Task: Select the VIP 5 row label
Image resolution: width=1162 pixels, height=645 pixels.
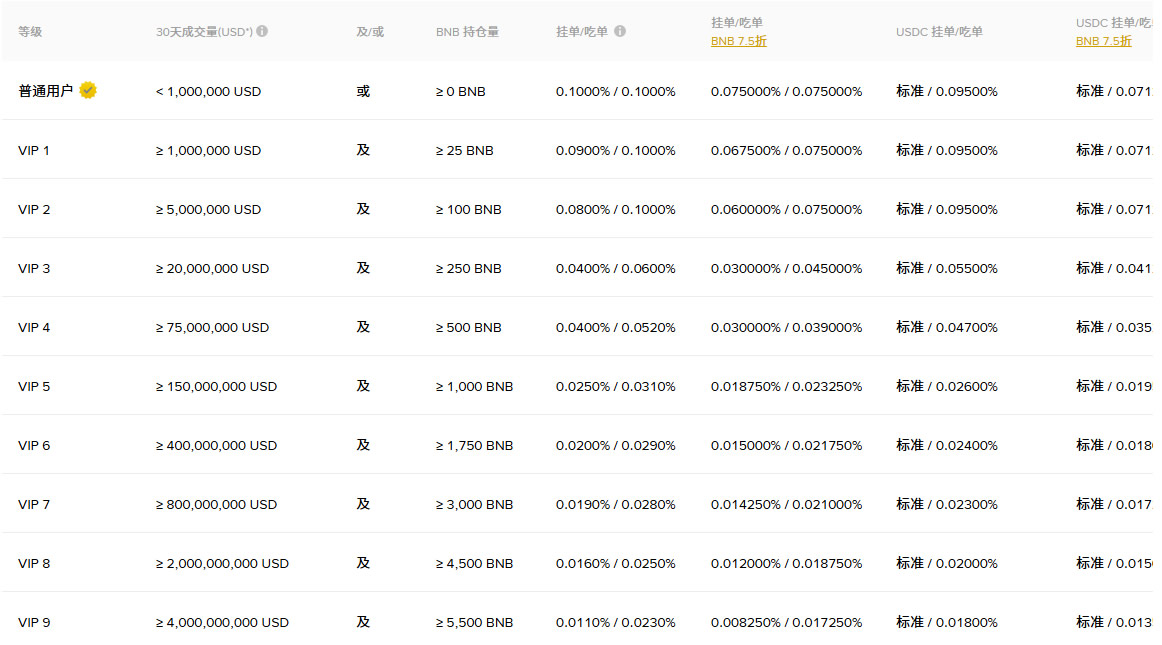Action: click(x=34, y=386)
